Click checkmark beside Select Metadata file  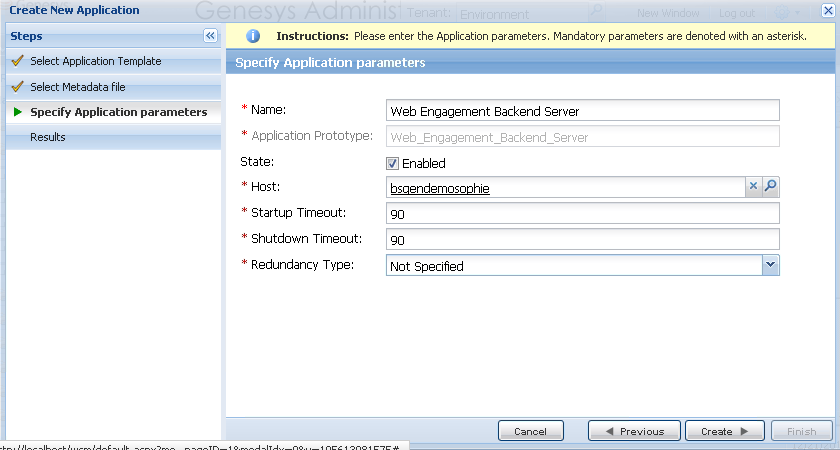pyautogui.click(x=17, y=87)
